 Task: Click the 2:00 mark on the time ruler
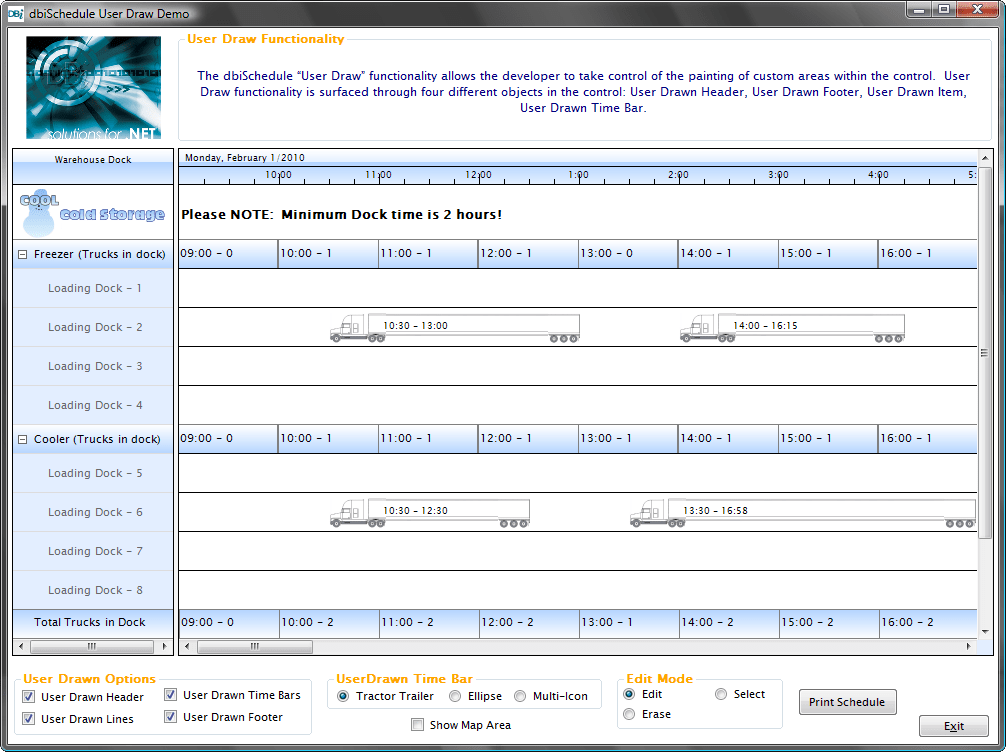point(678,175)
